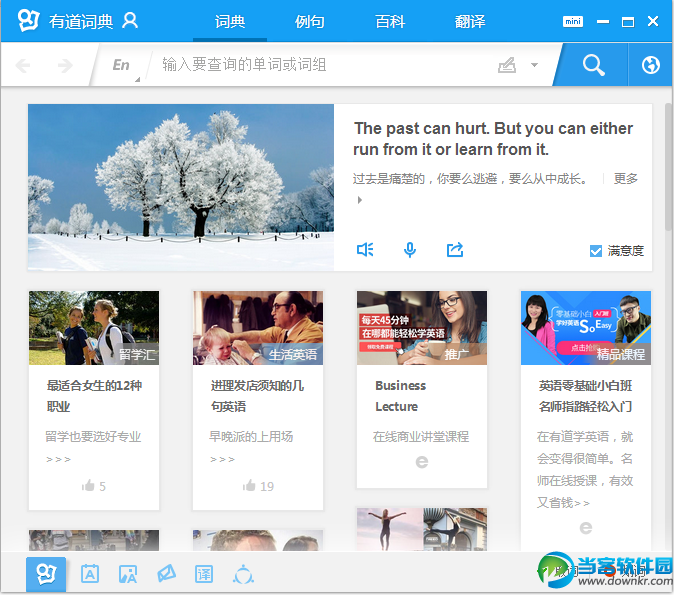Open the 生活英语 barber shop thumbnail

pos(258,328)
